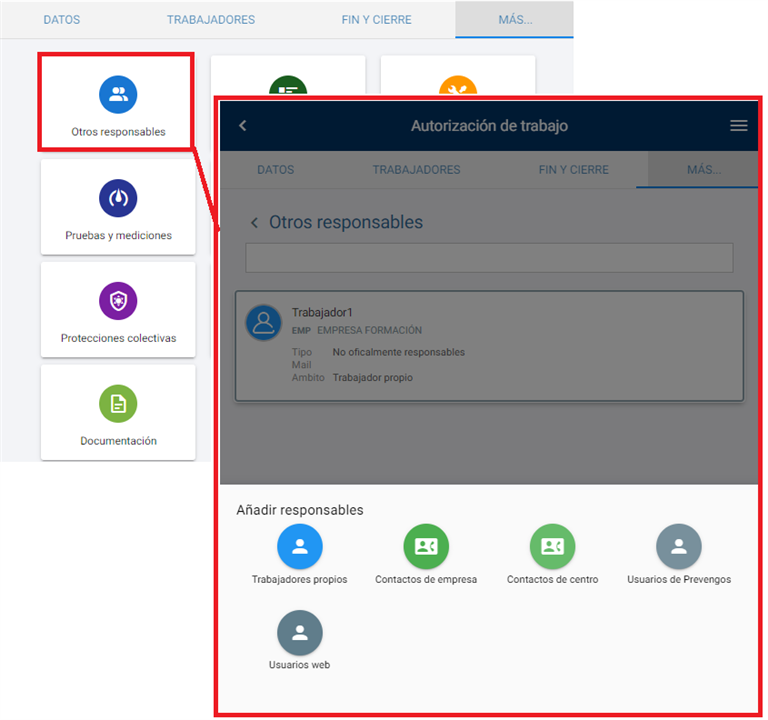This screenshot has height=720, width=768.
Task: Open the Documentación card icon
Action: [x=118, y=404]
